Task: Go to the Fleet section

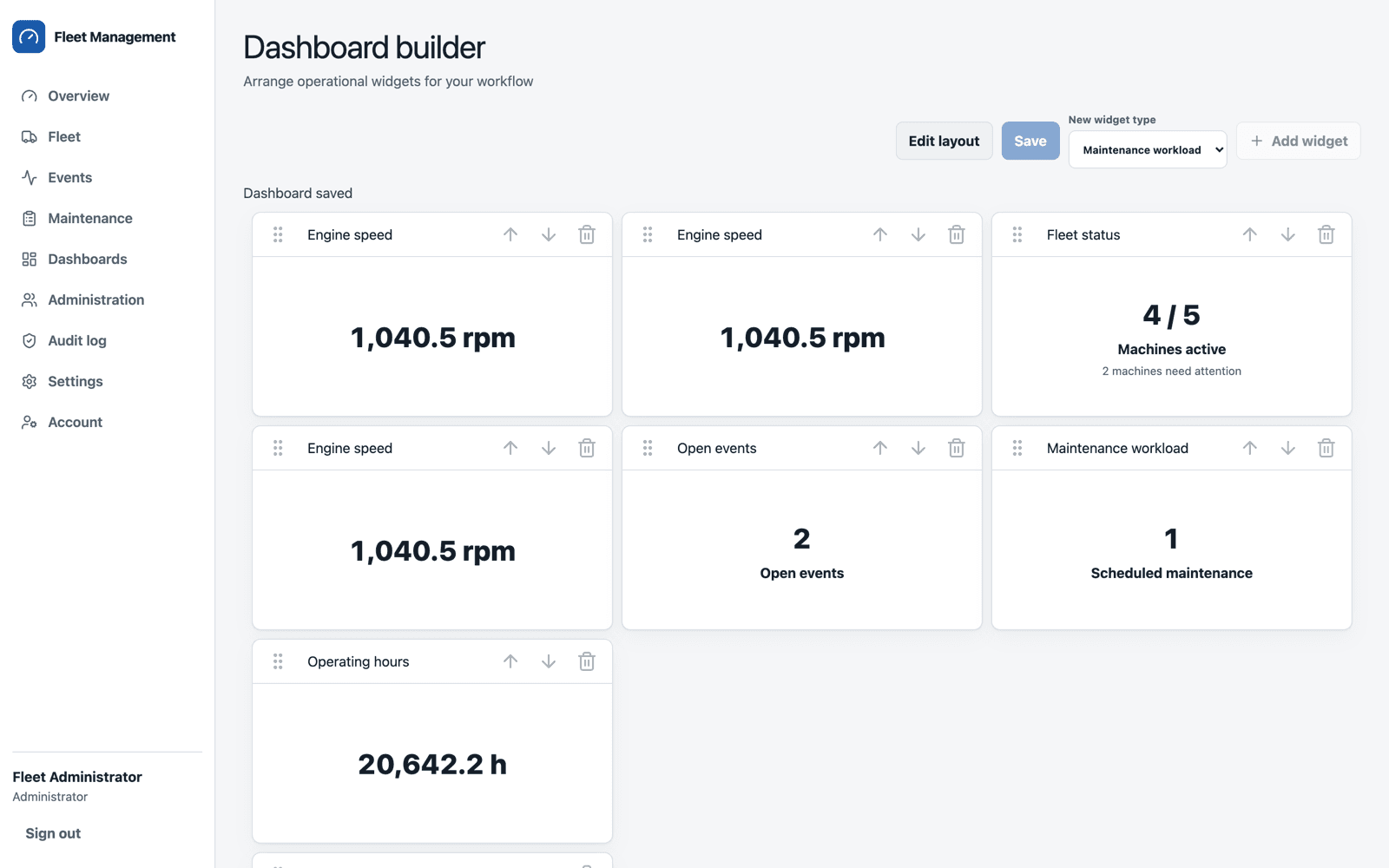Action: click(x=108, y=137)
